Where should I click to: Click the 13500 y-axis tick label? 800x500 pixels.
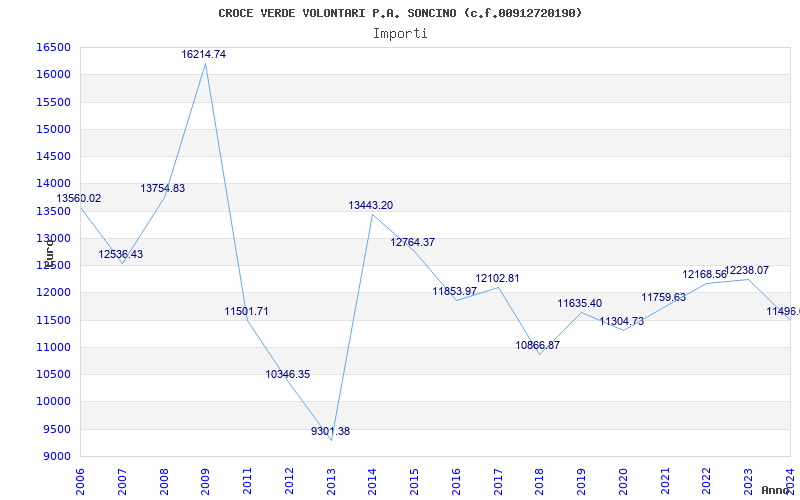[53, 211]
